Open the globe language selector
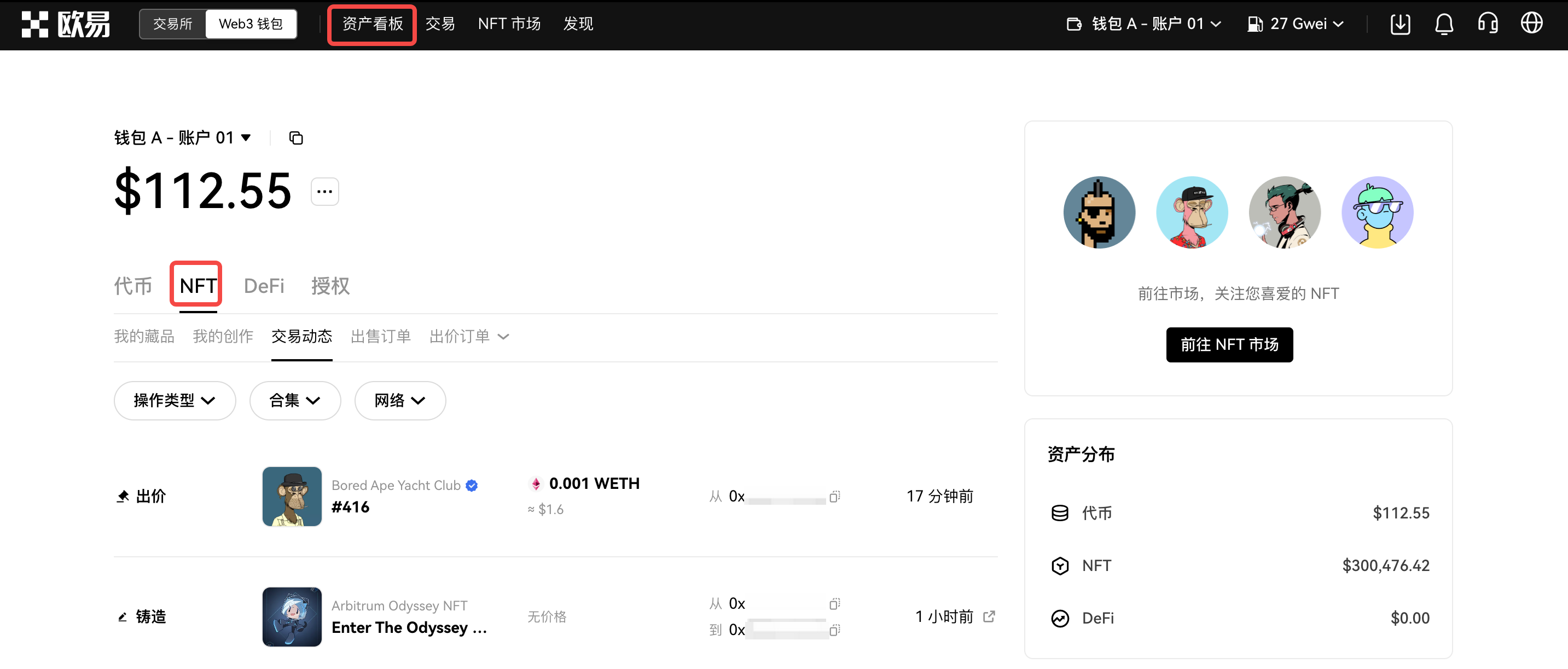 1531,24
